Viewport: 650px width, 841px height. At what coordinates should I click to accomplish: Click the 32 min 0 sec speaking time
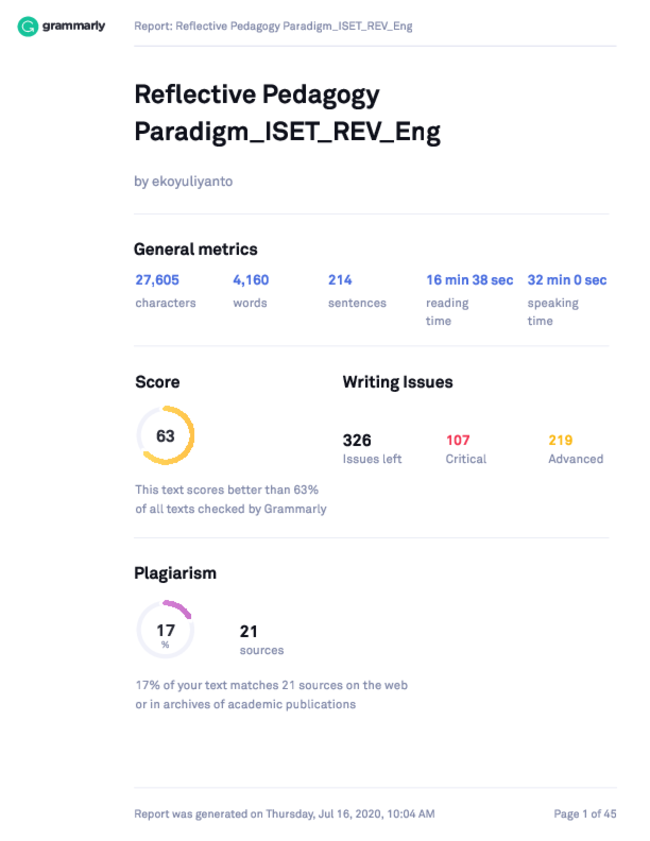click(567, 280)
